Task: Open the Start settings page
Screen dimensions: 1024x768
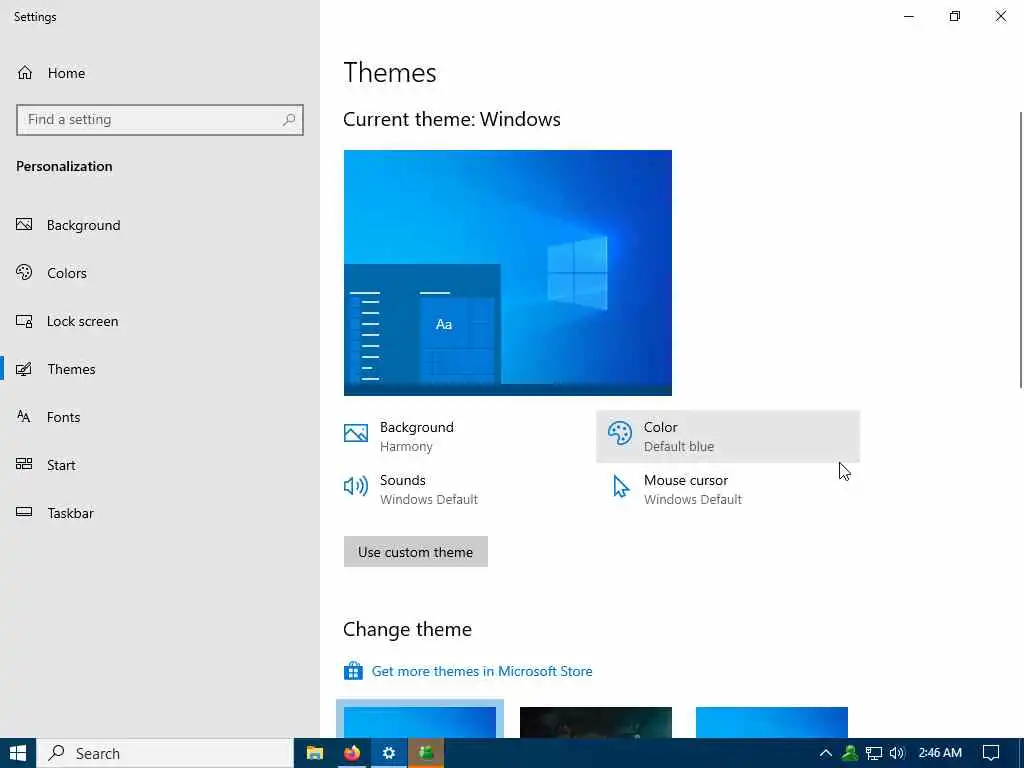Action: (x=160, y=464)
